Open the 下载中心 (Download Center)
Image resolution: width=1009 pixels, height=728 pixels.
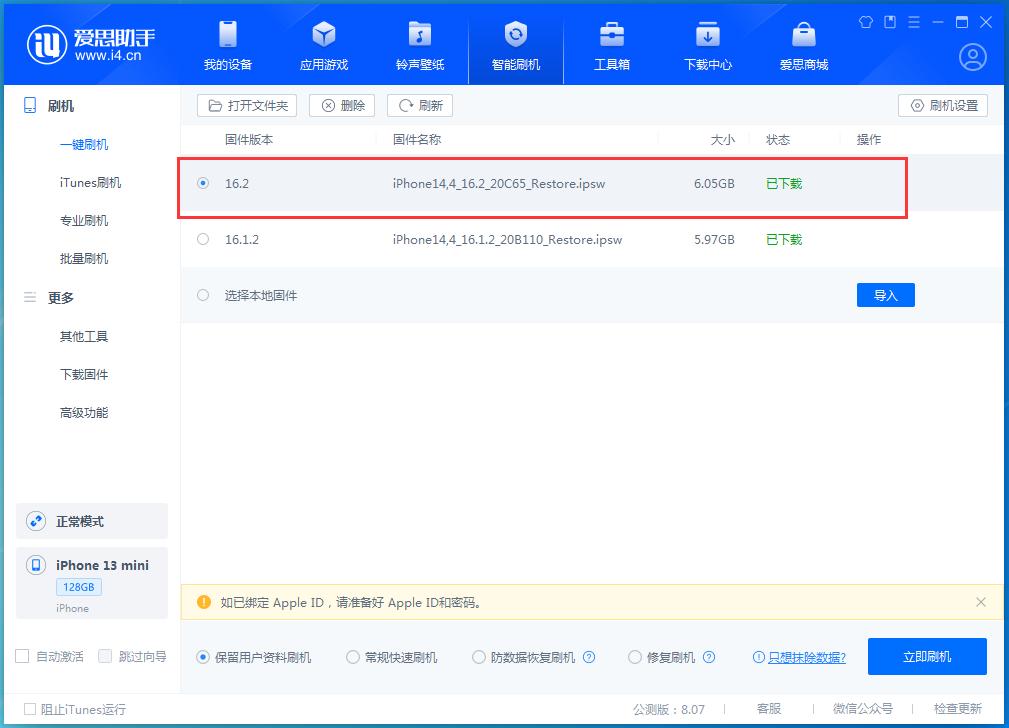point(707,45)
